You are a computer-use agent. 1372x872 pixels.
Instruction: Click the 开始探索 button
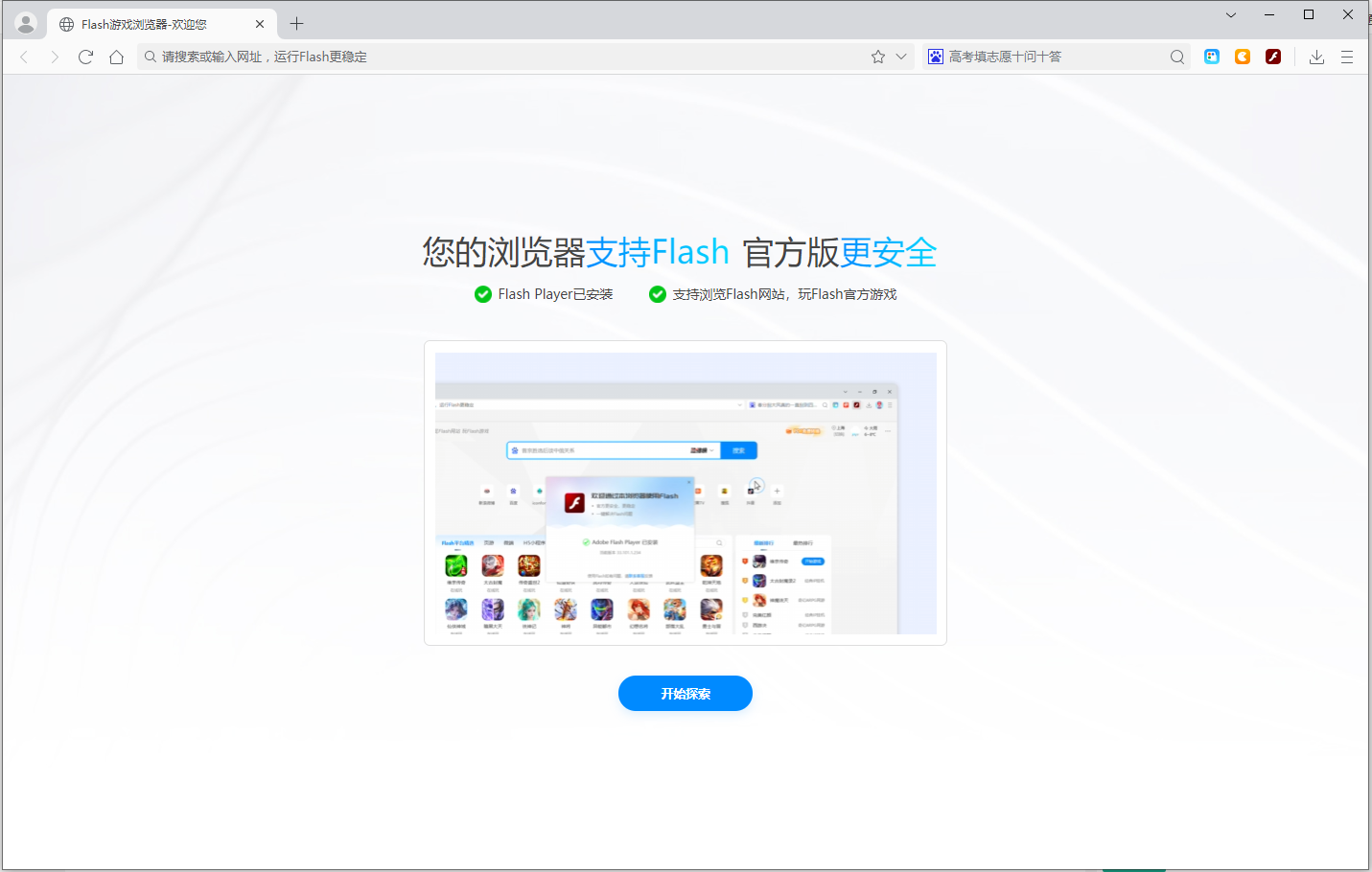click(x=686, y=693)
